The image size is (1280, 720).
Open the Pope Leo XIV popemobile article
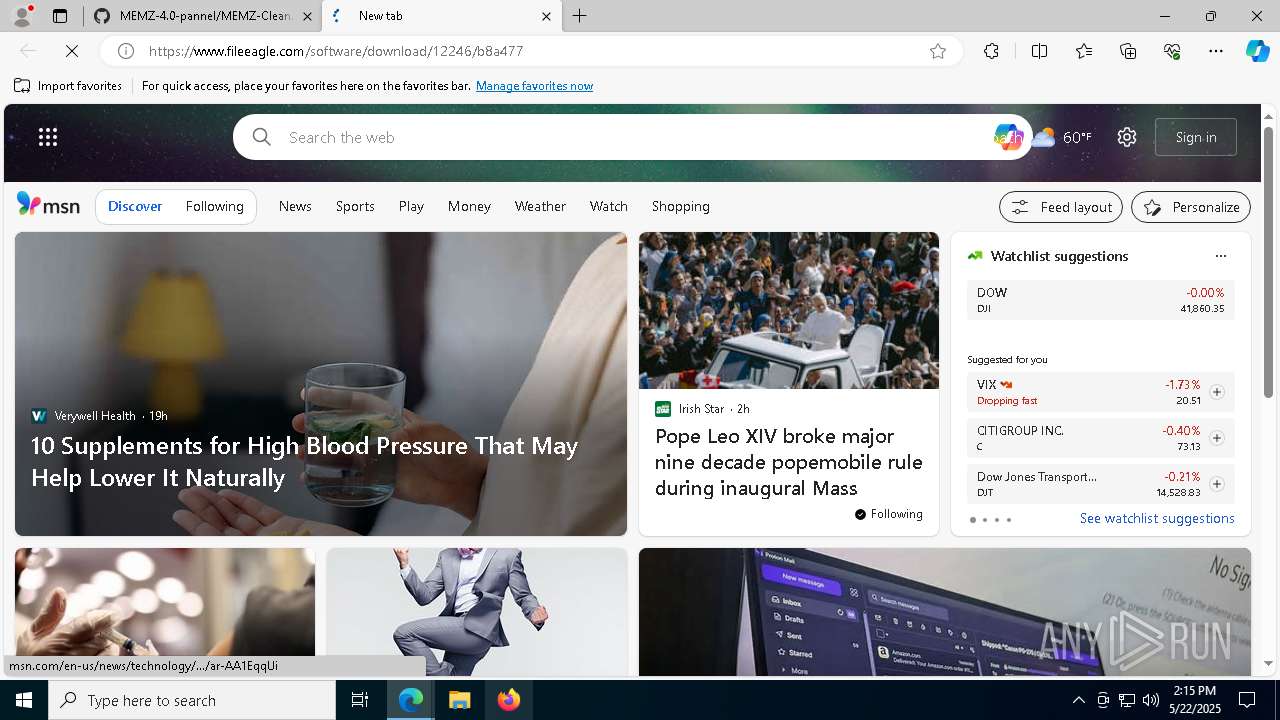click(x=789, y=462)
